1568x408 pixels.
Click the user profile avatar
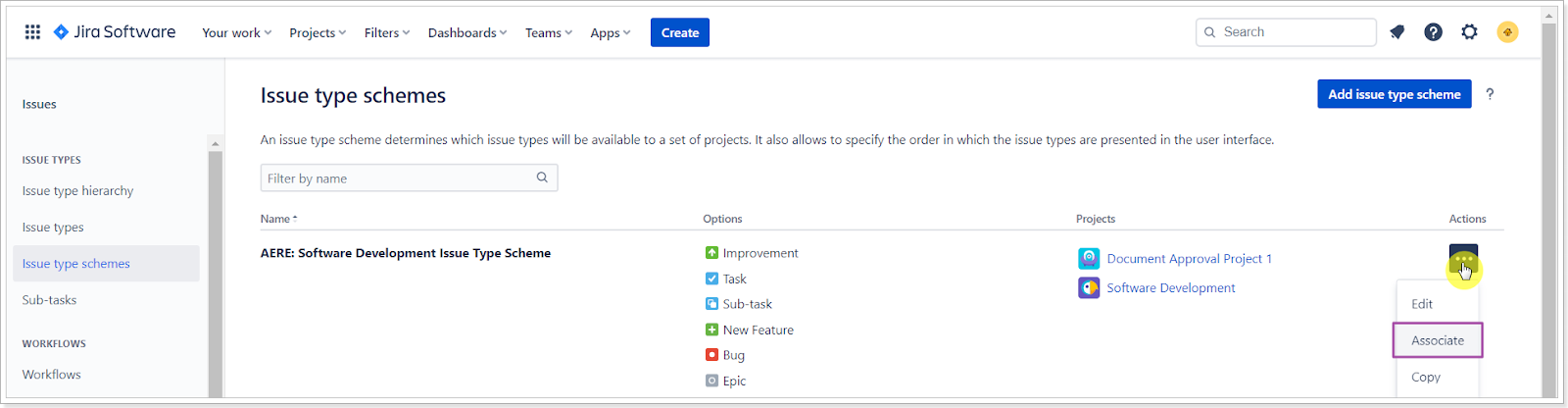[1507, 32]
